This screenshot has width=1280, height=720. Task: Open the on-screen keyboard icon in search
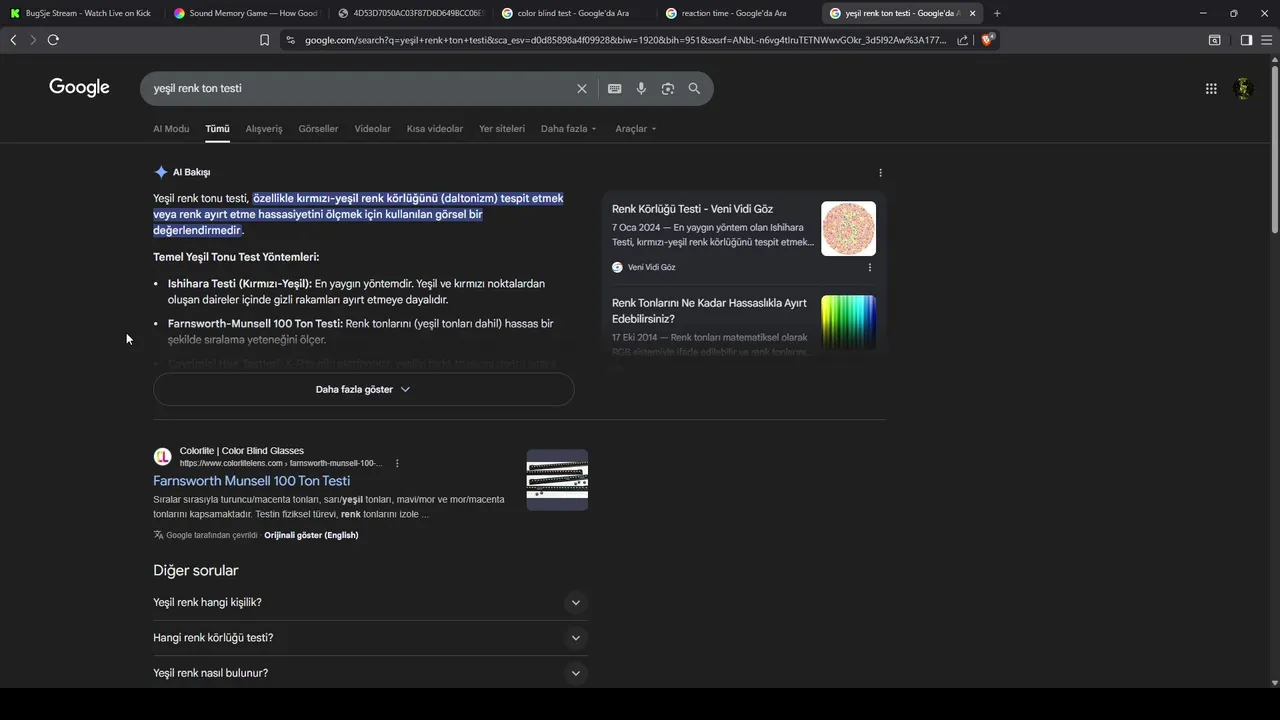point(615,88)
